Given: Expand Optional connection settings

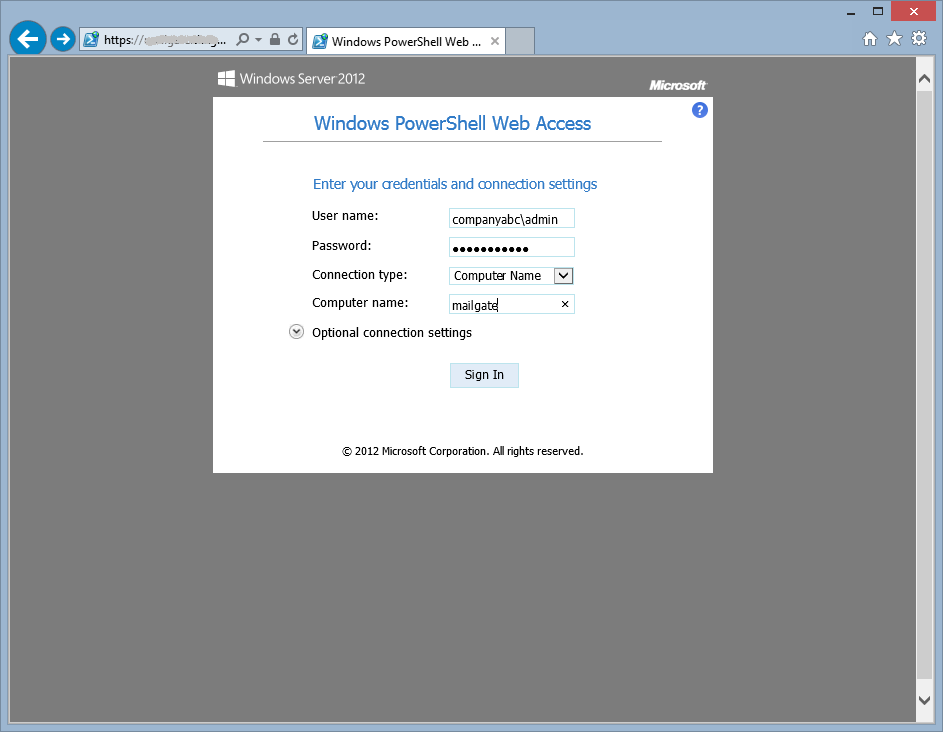Looking at the screenshot, I should point(296,331).
